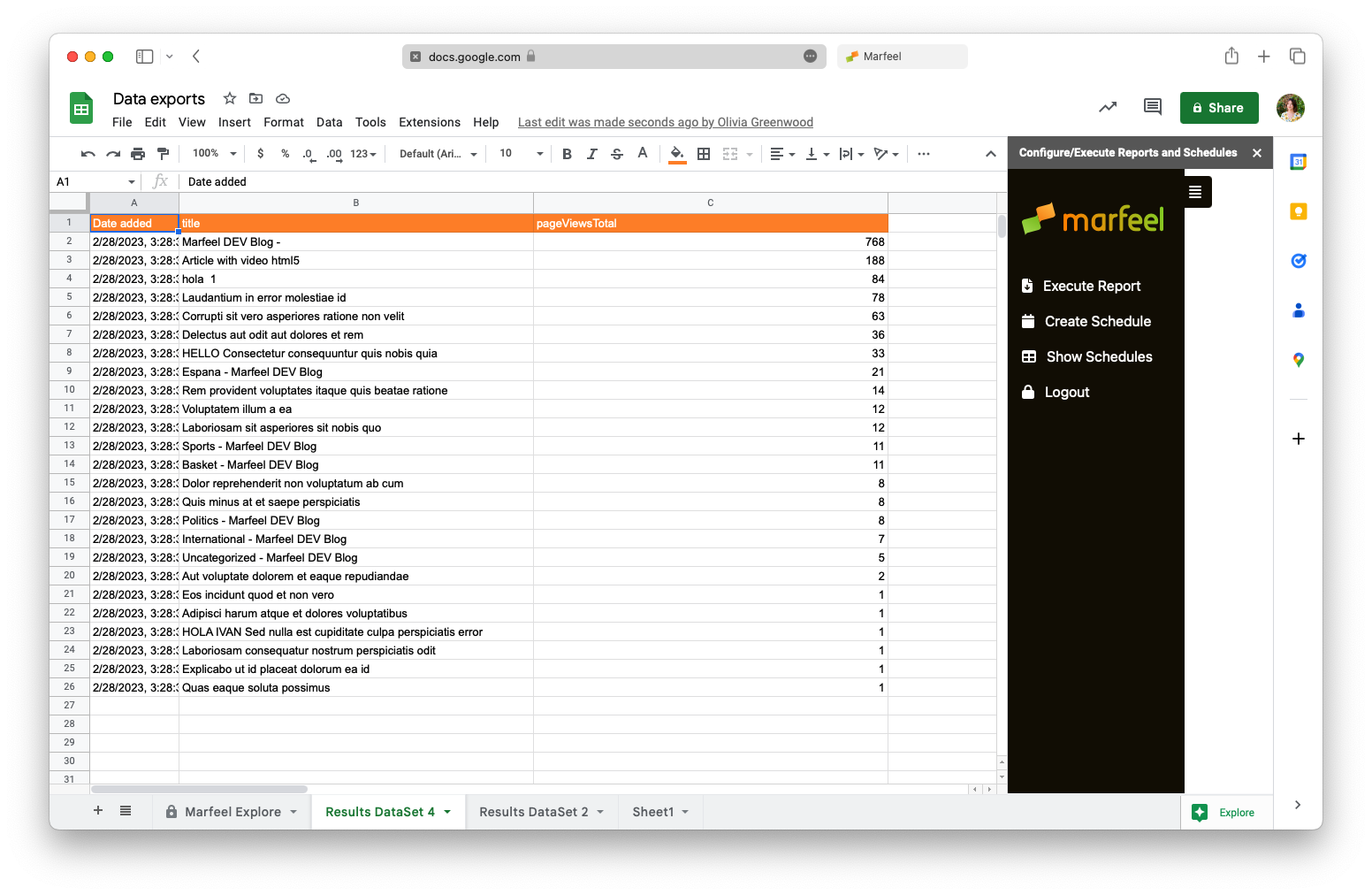Open Google Keep from the side panel
This screenshot has width=1372, height=895.
[x=1298, y=210]
